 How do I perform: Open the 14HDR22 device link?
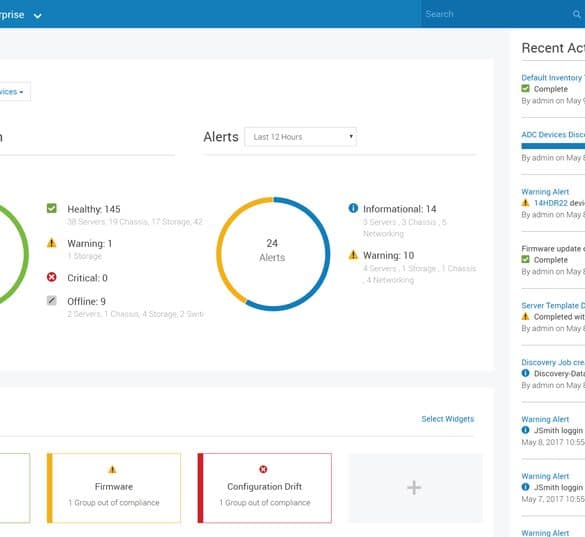551,203
